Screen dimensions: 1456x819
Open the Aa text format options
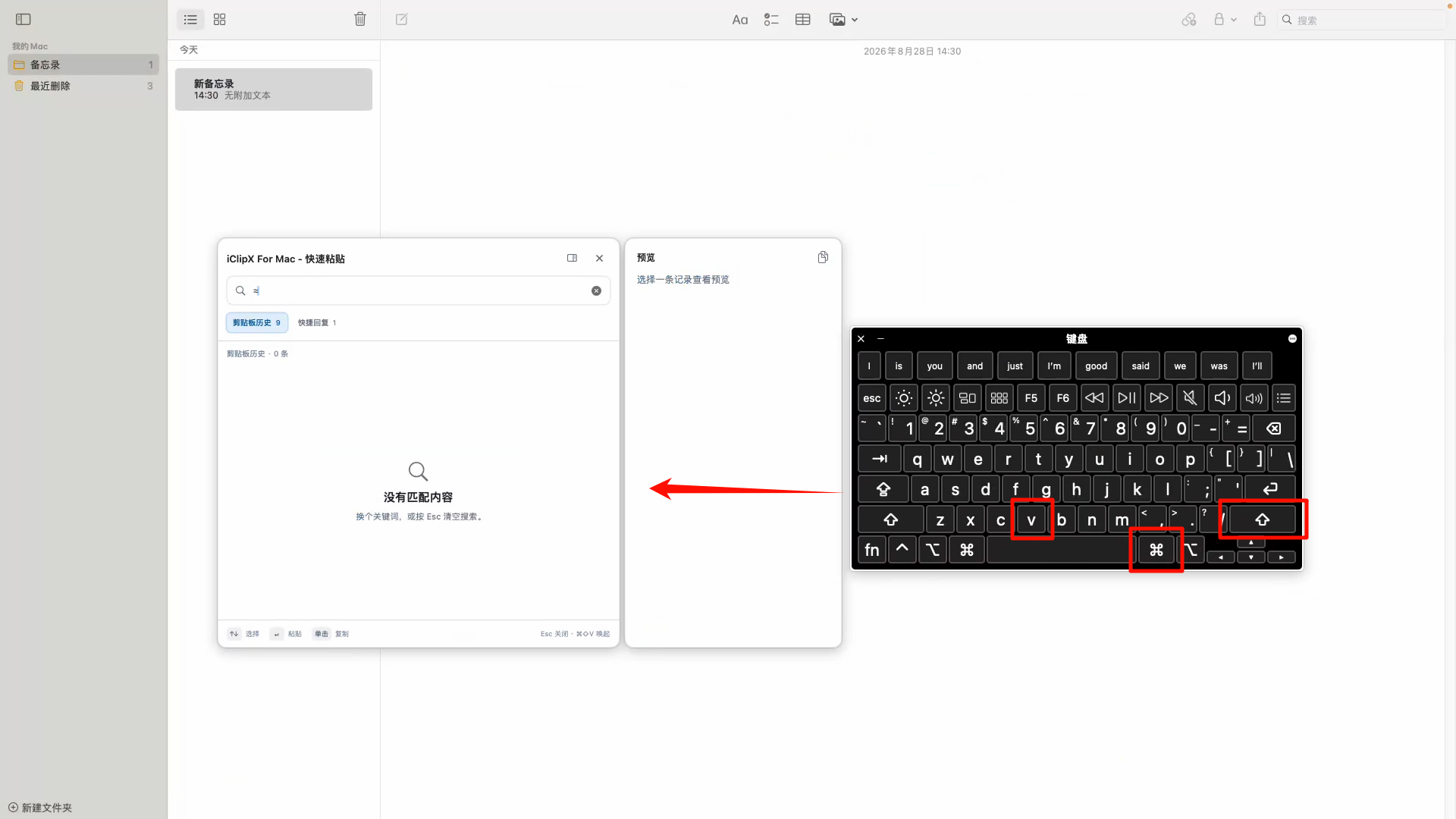(x=740, y=20)
